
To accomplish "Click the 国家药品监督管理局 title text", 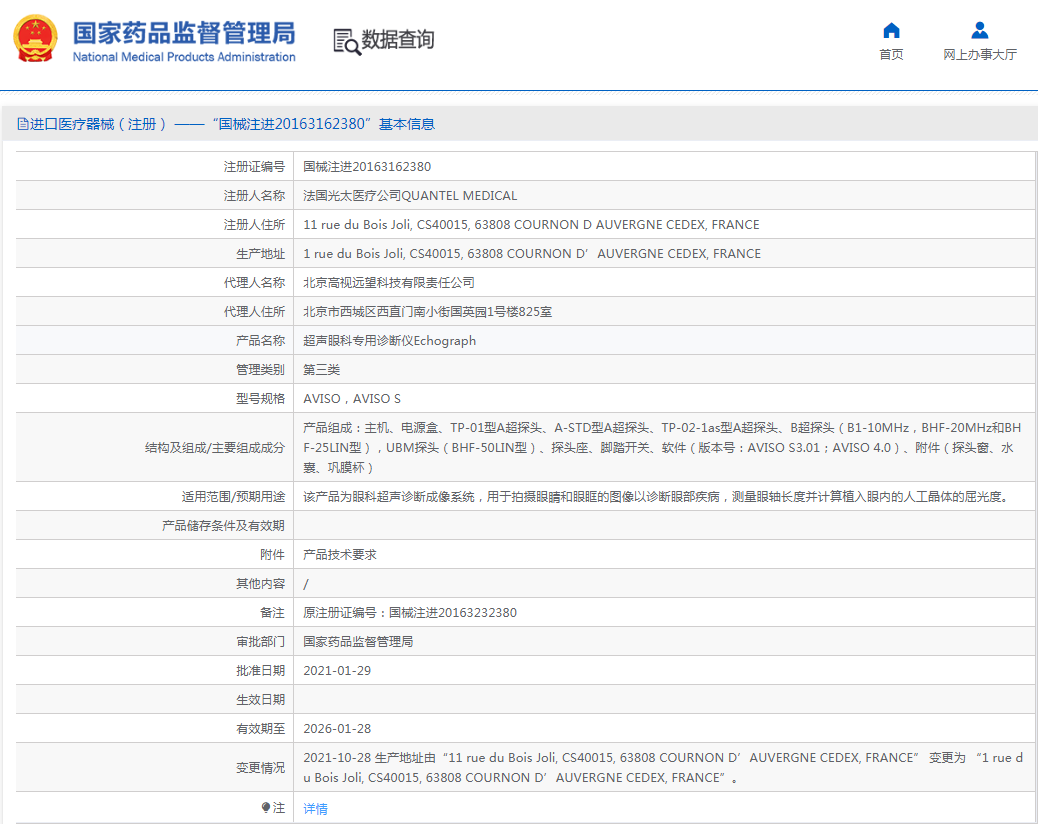I will (184, 33).
